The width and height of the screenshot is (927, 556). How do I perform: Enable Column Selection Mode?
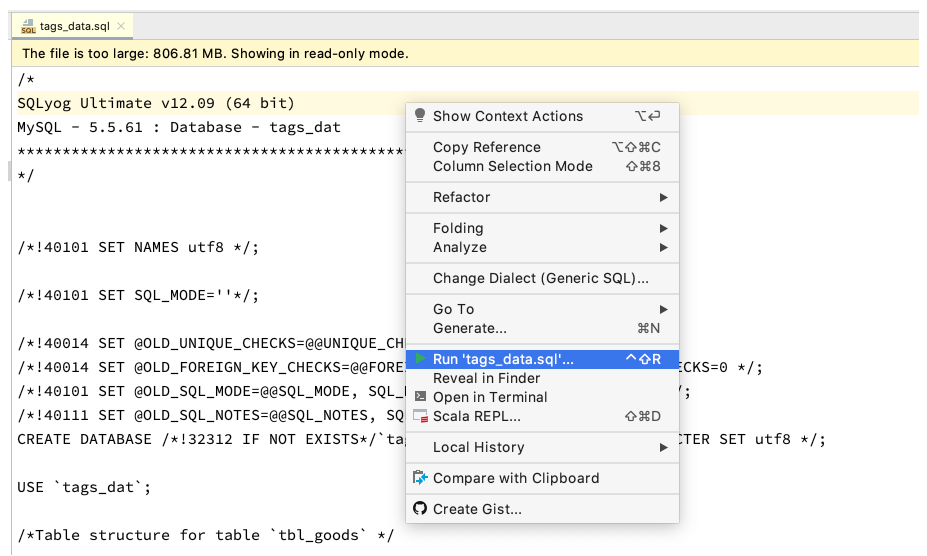tap(542, 166)
